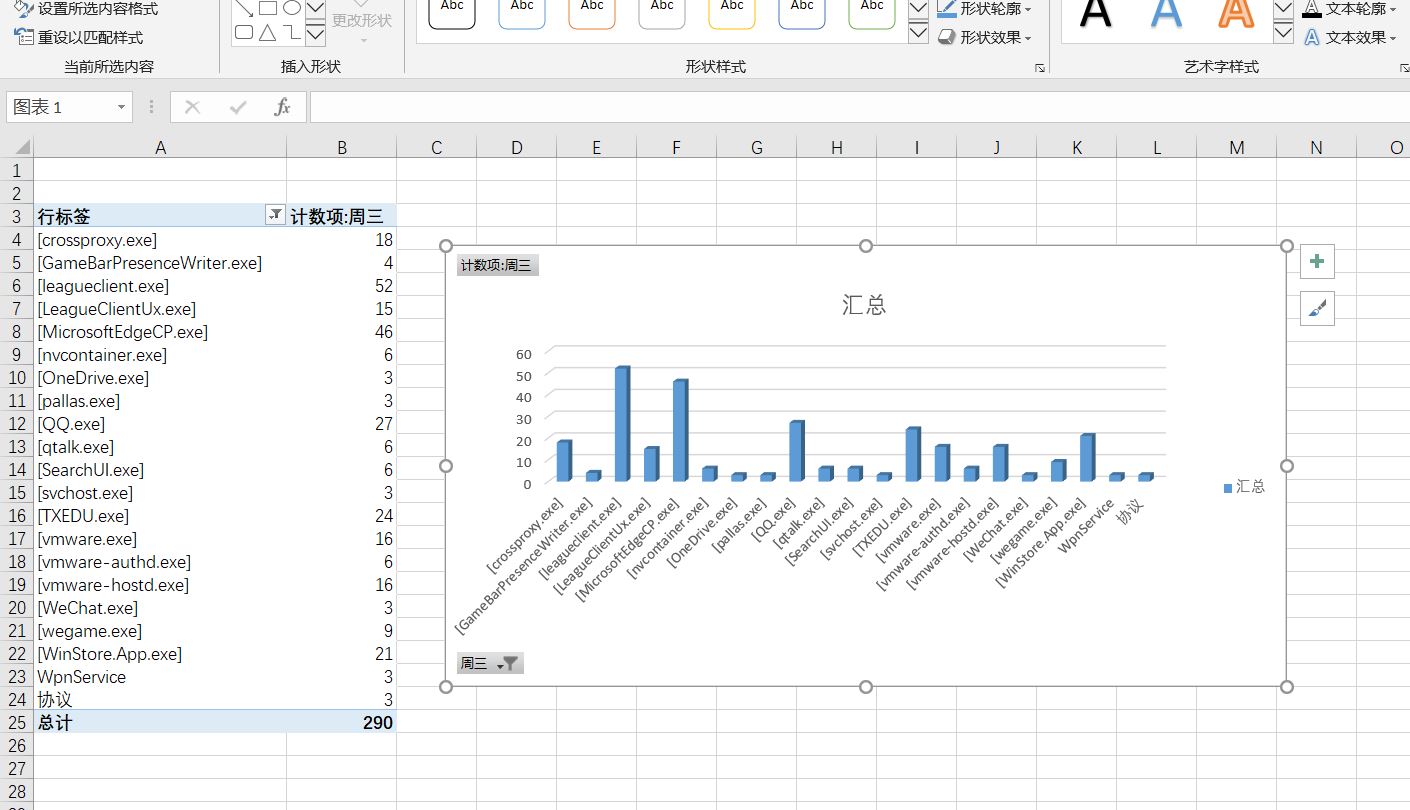The image size is (1410, 810).
Task: Open the WordArt Styles (艺术字样式) dialog launcher
Action: 1404,68
